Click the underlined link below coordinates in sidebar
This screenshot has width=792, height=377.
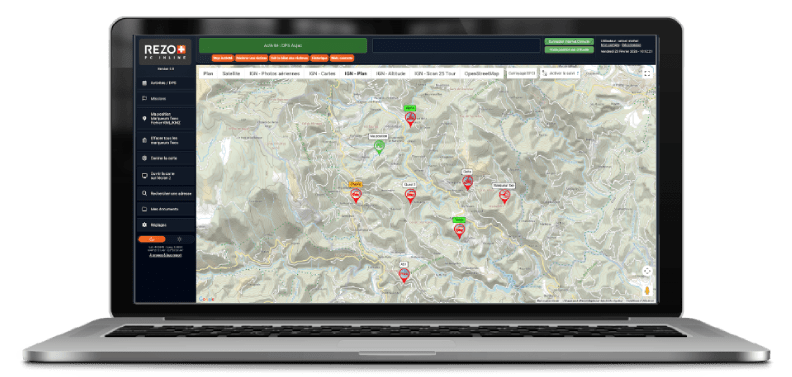[165, 255]
